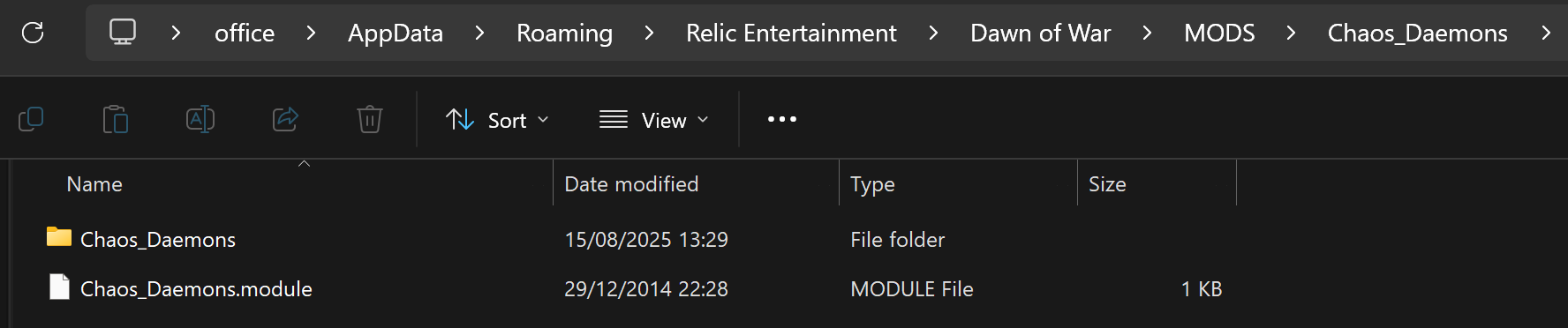Click the Refresh icon
Image resolution: width=1568 pixels, height=328 pixels.
(x=33, y=34)
